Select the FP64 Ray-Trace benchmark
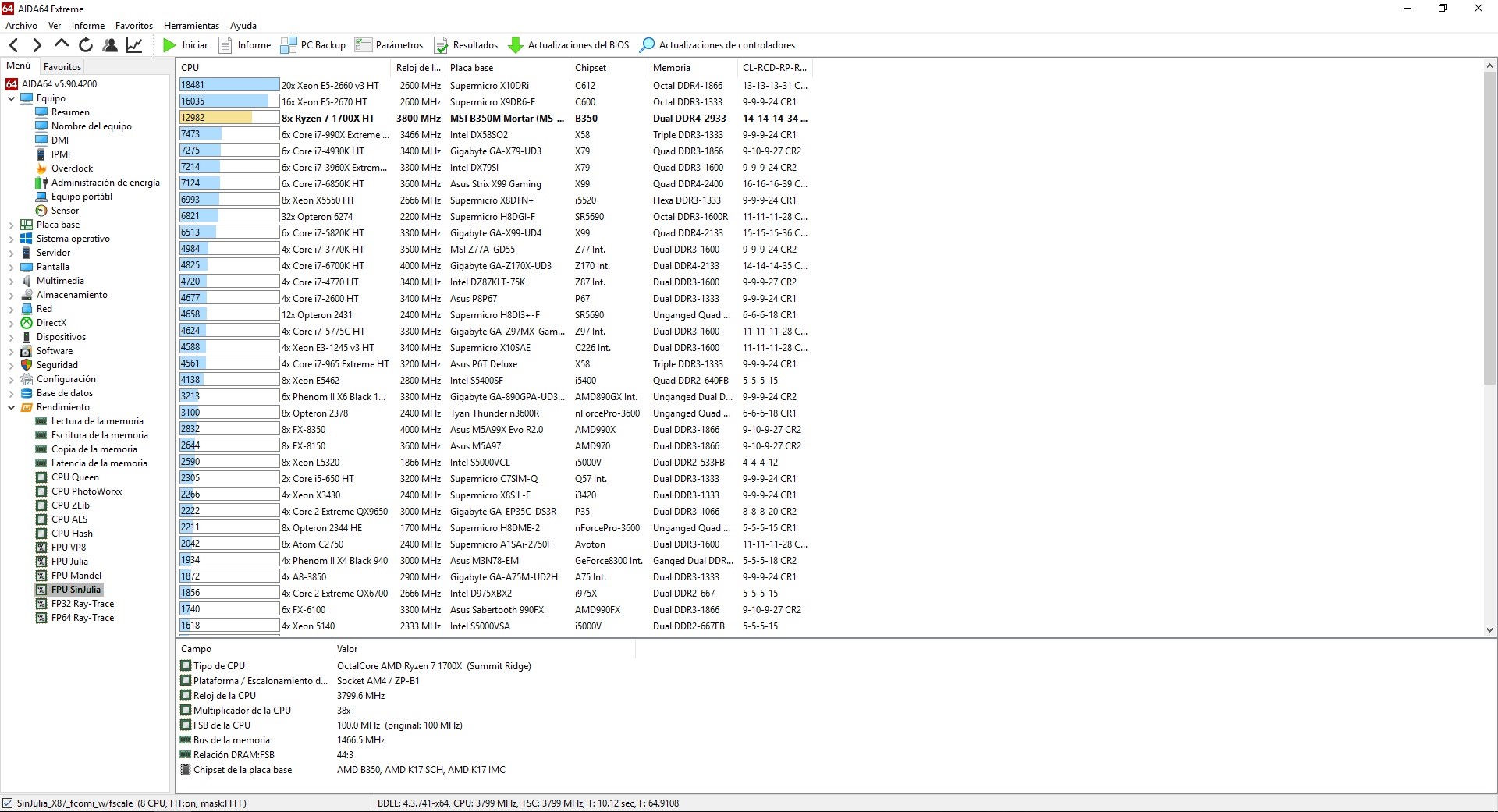This screenshot has width=1498, height=812. (75, 618)
